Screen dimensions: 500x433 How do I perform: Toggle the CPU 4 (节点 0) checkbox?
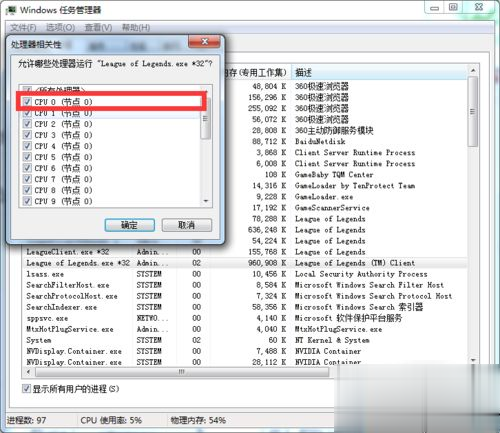27,146
